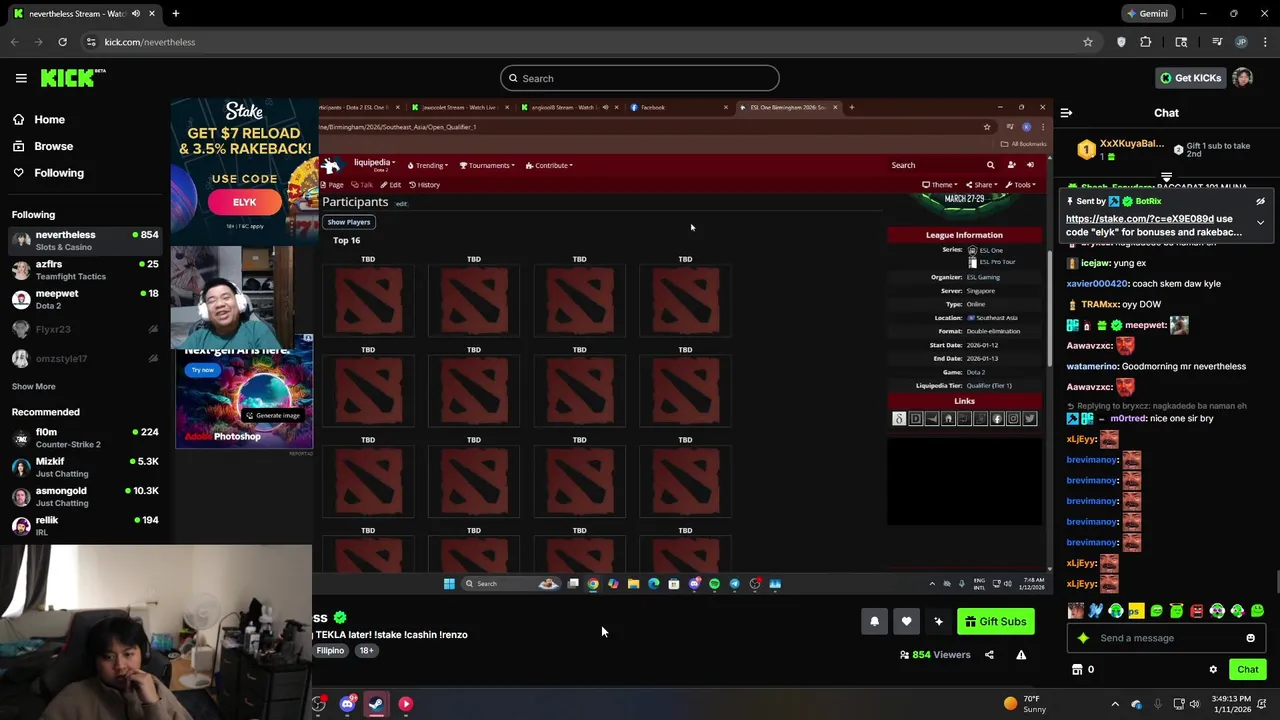Open the Discord icon in taskbar

tap(347, 704)
